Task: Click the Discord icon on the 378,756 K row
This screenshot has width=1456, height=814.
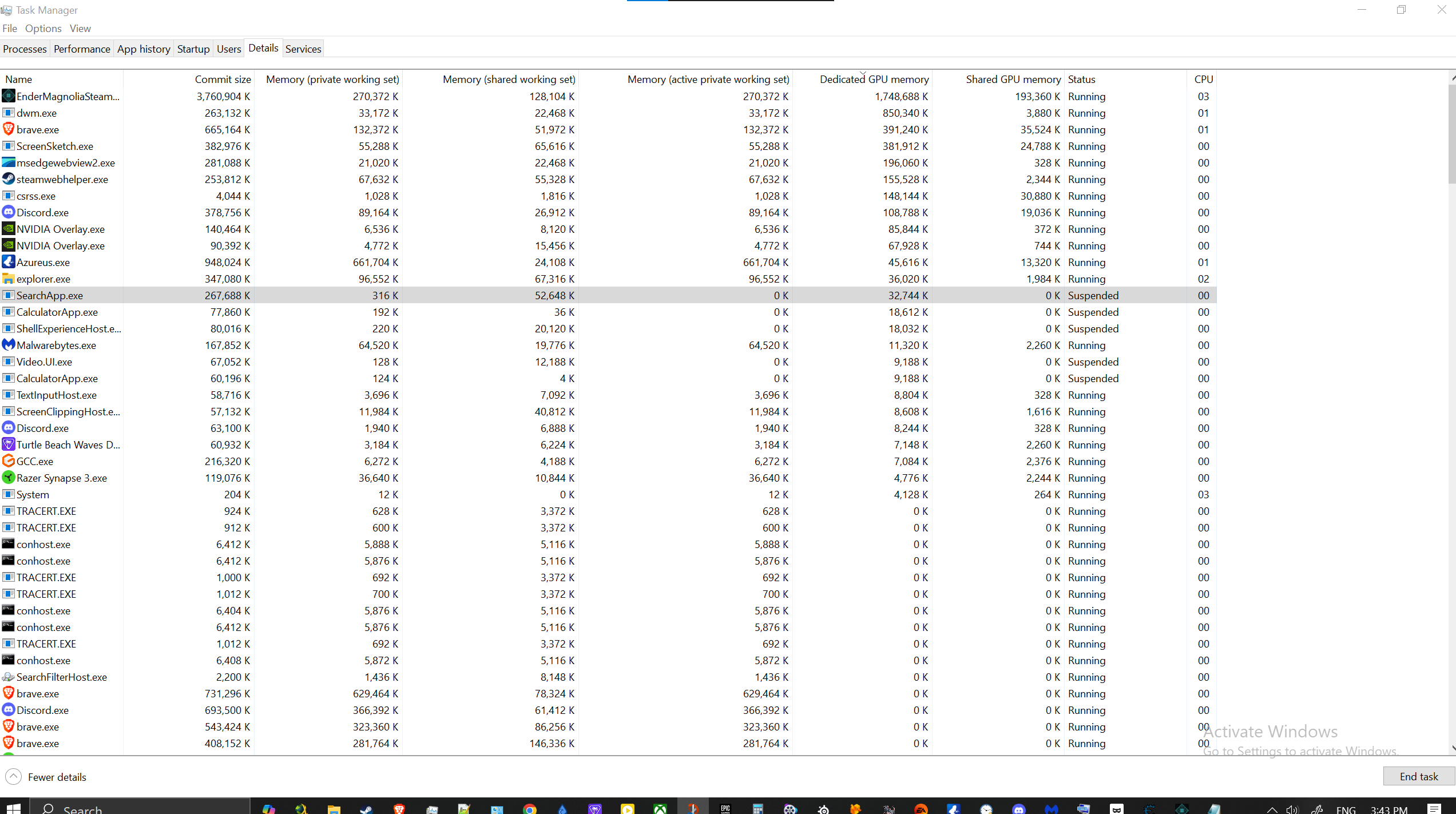Action: 9,212
